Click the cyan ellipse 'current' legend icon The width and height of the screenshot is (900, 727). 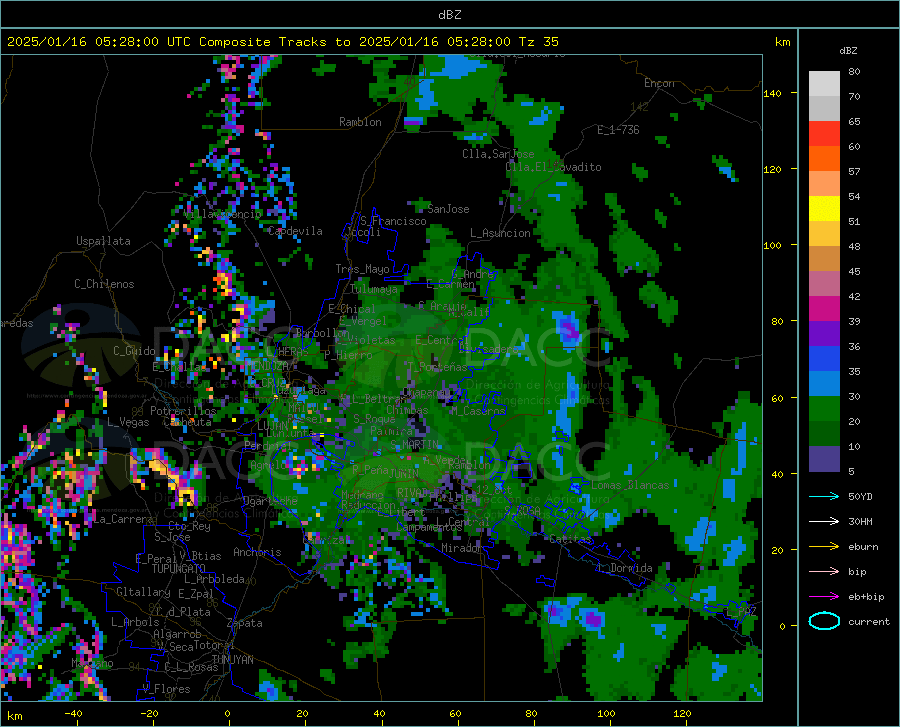(824, 621)
